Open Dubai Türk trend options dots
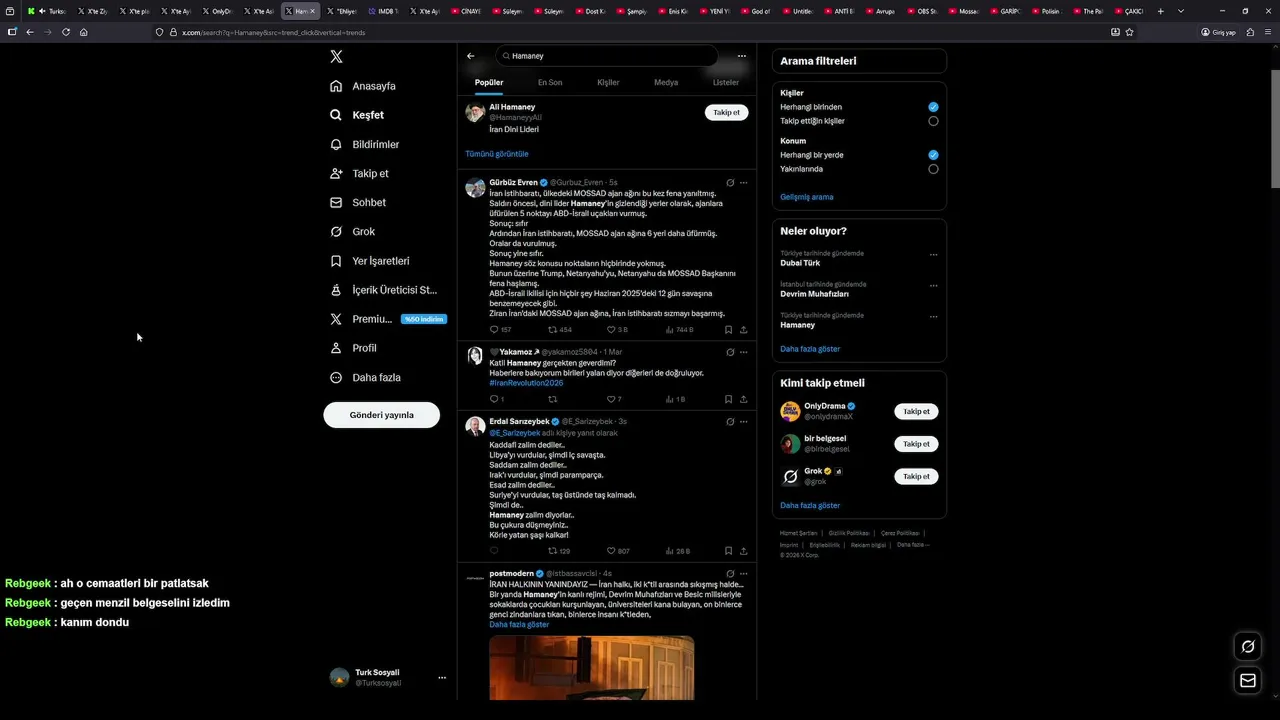Image resolution: width=1280 pixels, height=720 pixels. (x=933, y=255)
